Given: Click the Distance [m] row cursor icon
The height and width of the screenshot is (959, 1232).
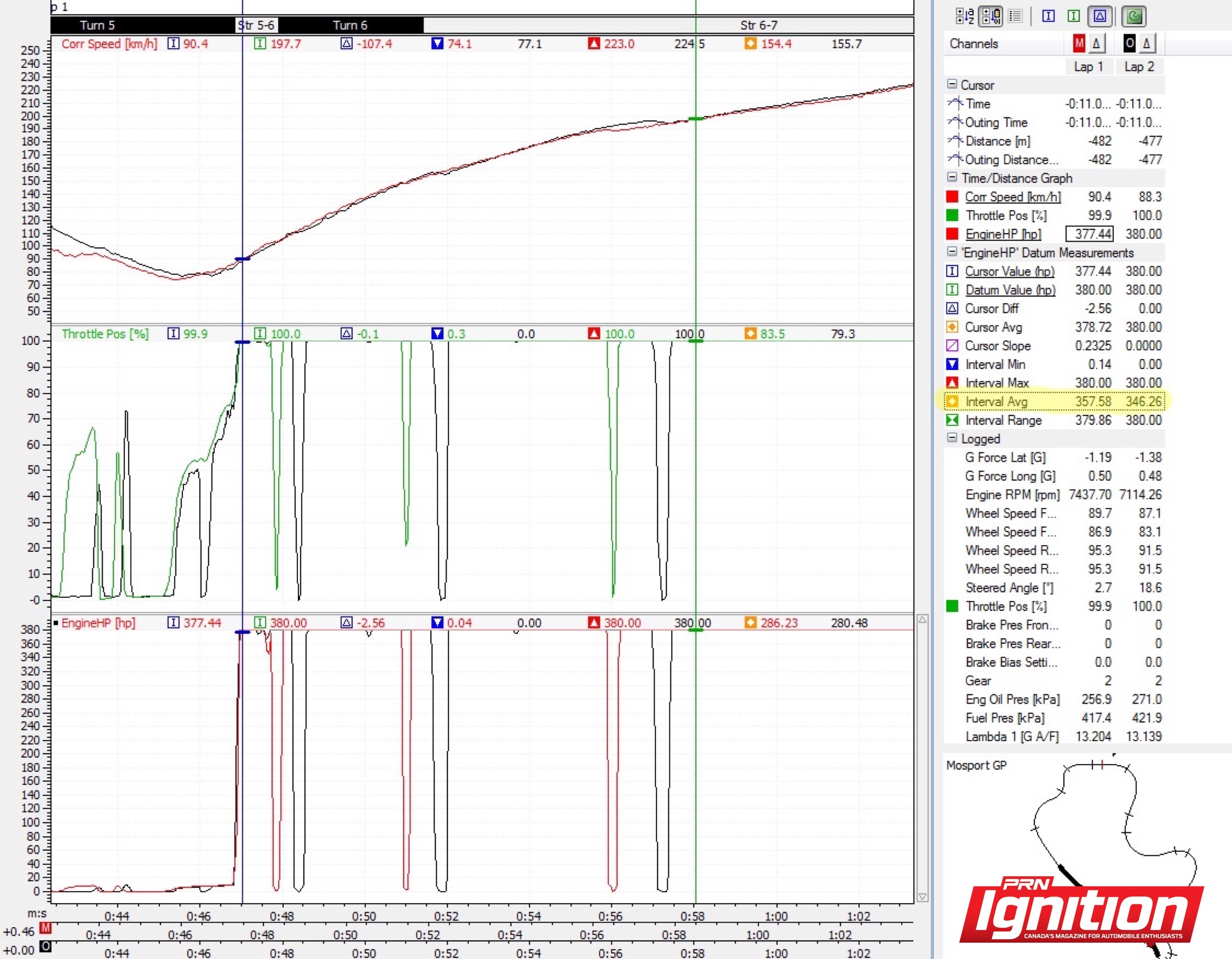Looking at the screenshot, I should 955,141.
